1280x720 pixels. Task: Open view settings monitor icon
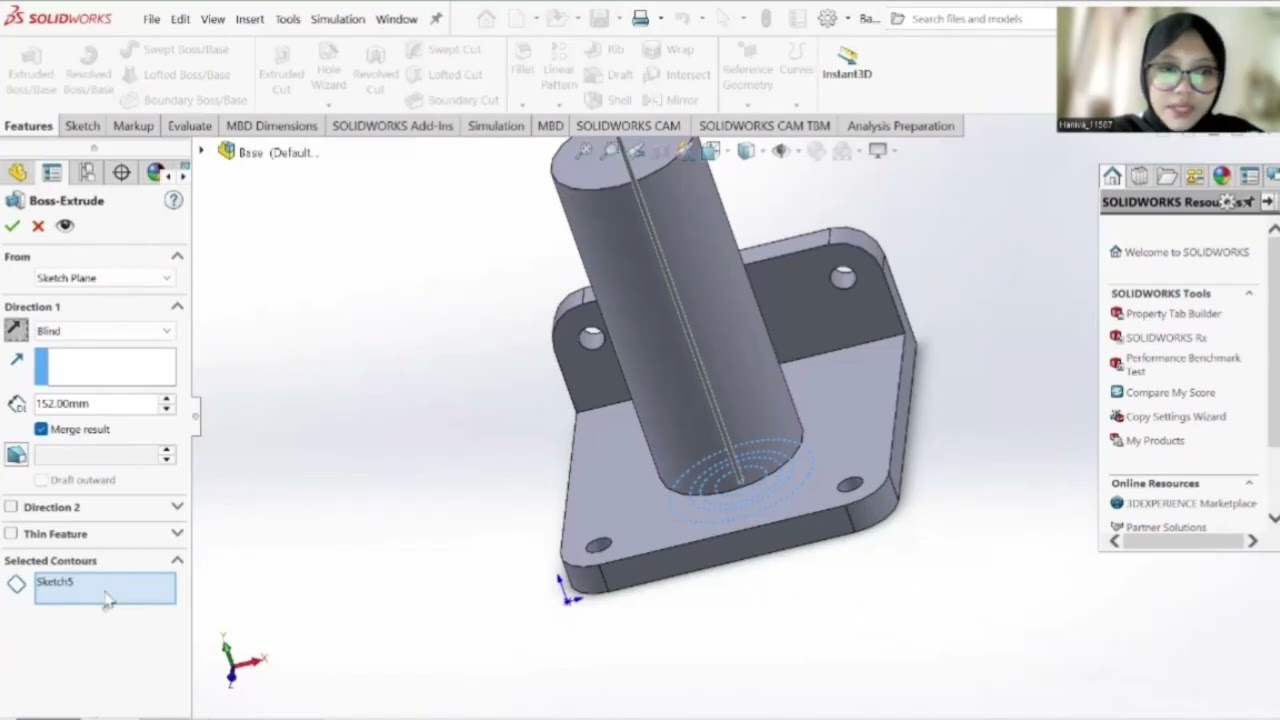tap(877, 151)
